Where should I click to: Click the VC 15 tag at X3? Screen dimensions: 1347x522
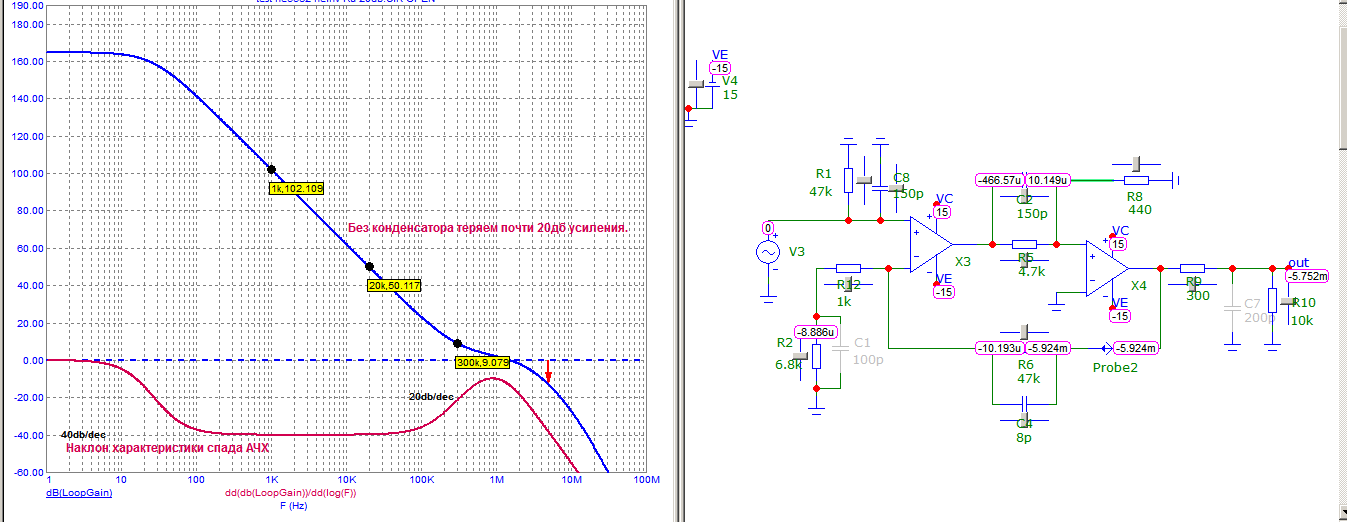pos(942,212)
